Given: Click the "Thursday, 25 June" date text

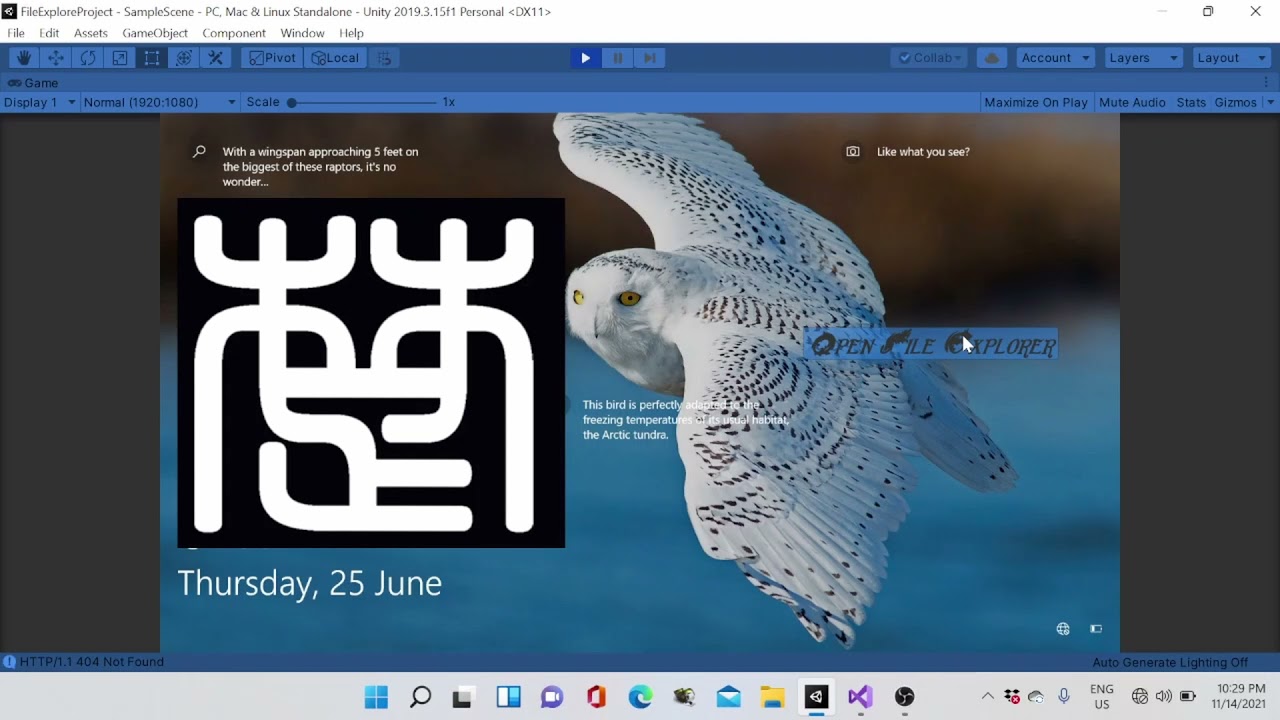Looking at the screenshot, I should (x=310, y=583).
